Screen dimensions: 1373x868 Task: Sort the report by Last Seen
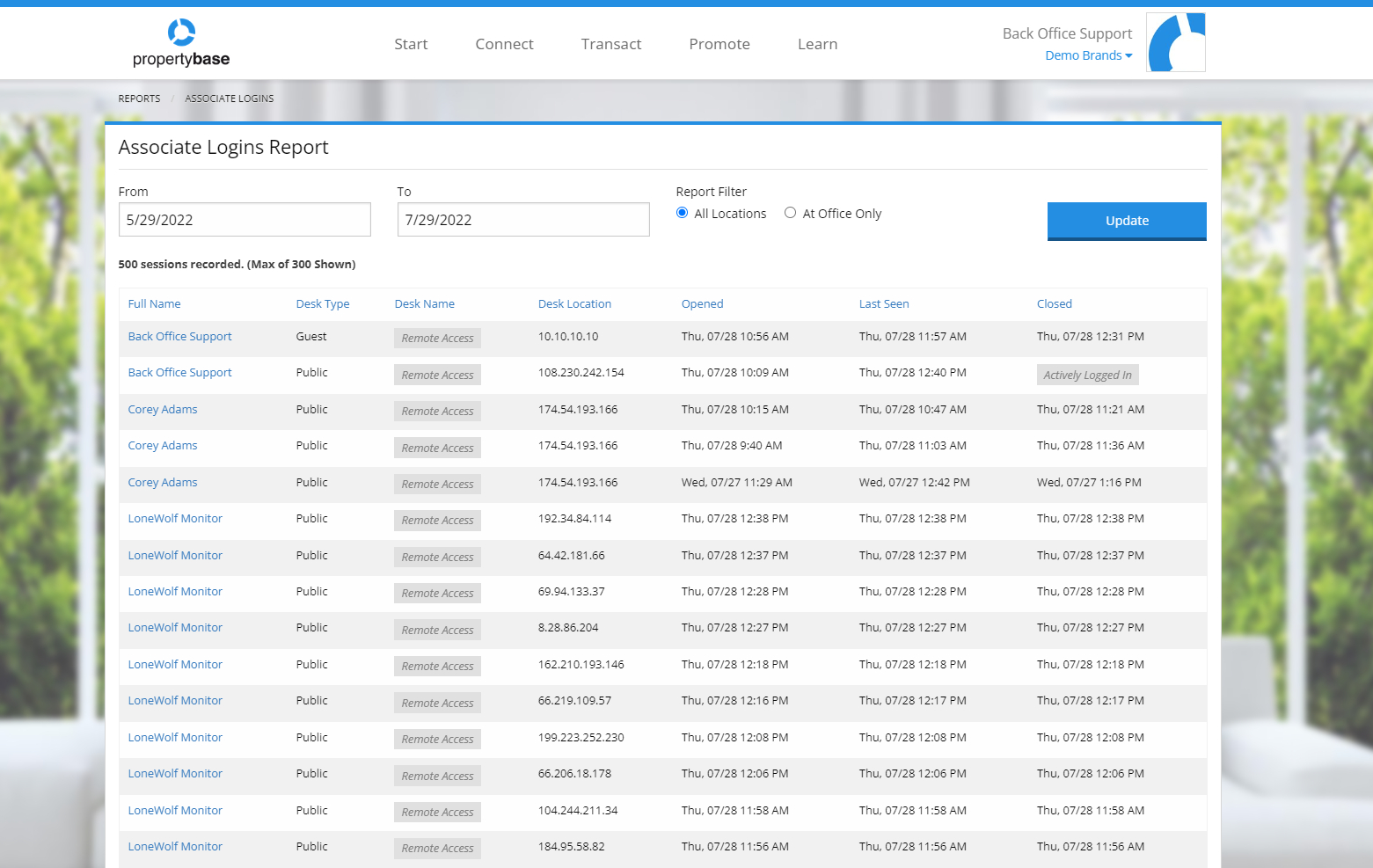tap(884, 303)
